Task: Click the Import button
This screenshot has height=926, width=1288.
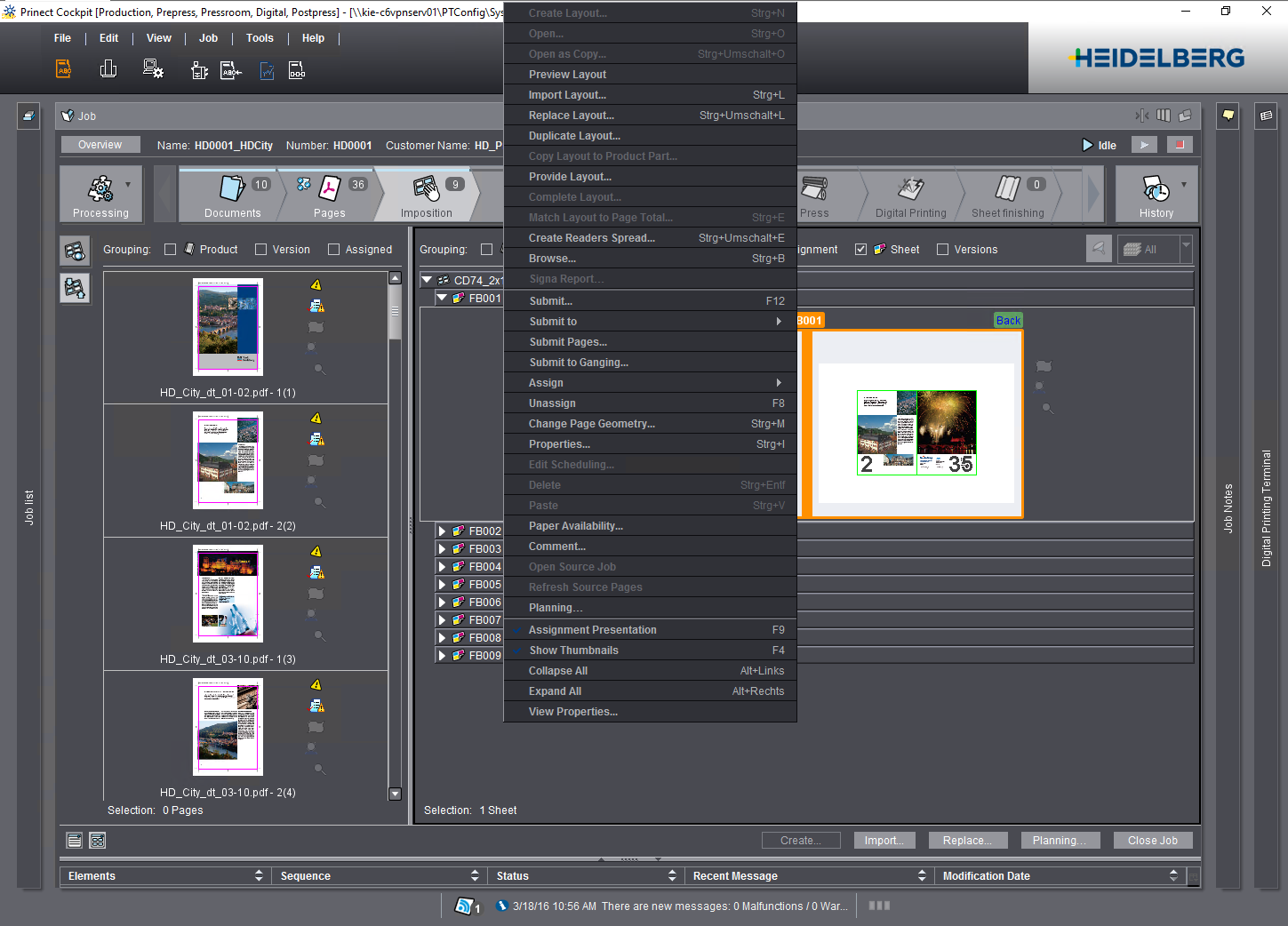Action: click(x=884, y=840)
